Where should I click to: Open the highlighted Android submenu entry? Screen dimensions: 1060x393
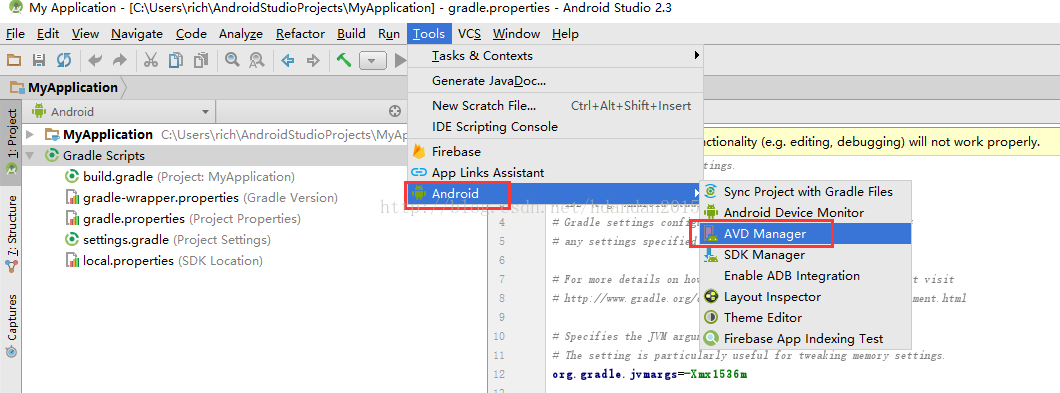pyautogui.click(x=554, y=193)
